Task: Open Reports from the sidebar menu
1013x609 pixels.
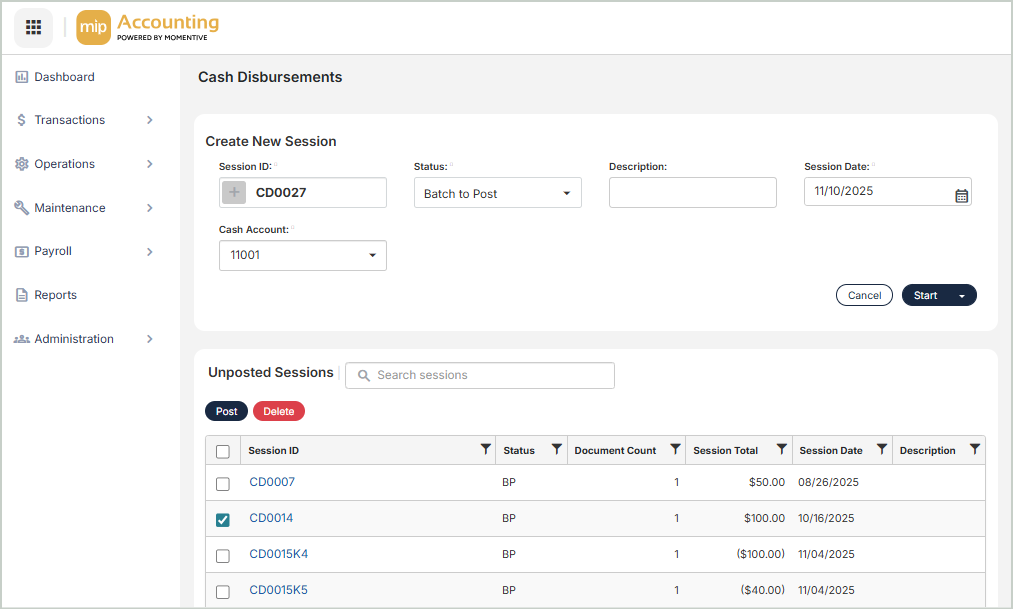Action: point(55,295)
